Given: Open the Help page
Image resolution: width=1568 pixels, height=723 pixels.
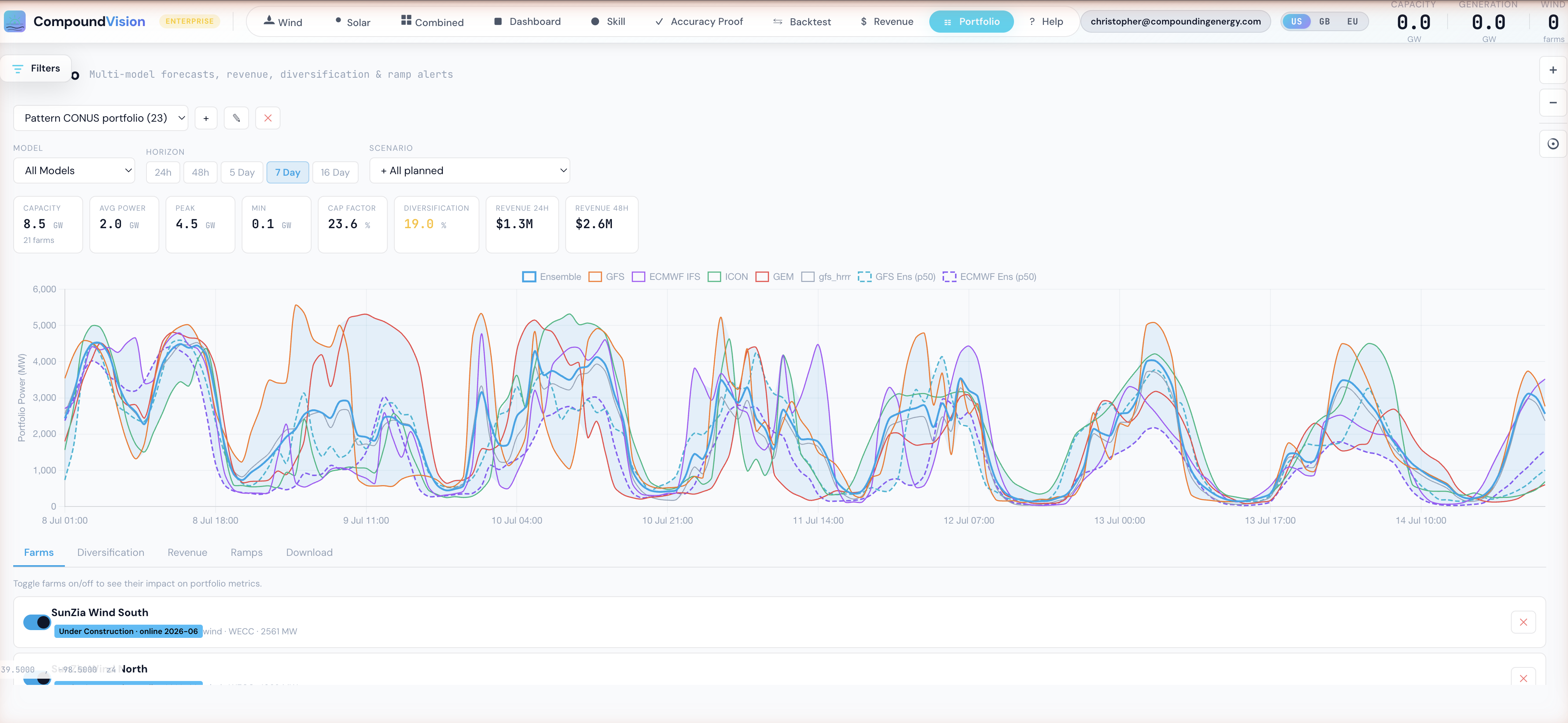Looking at the screenshot, I should click(1046, 21).
